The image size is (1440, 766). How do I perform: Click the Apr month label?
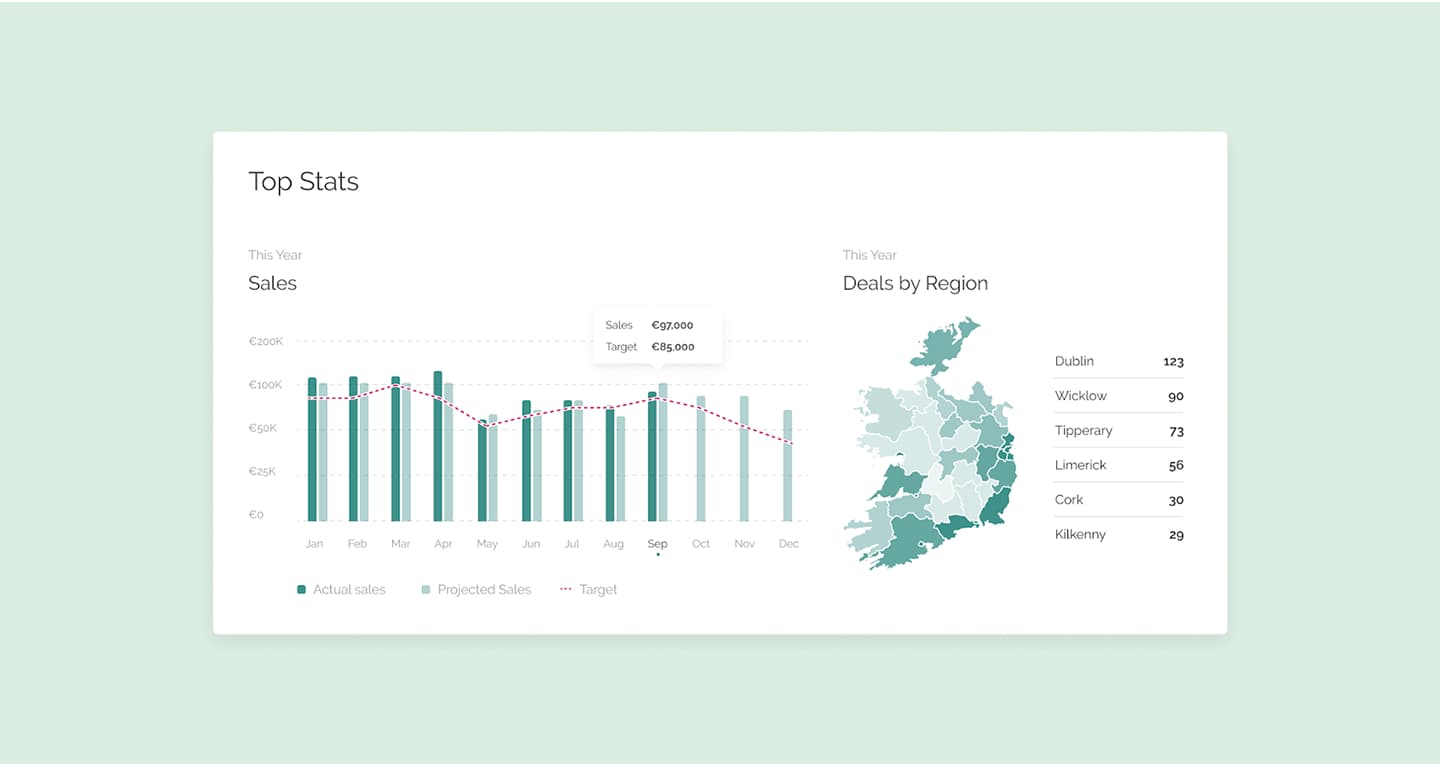443,544
